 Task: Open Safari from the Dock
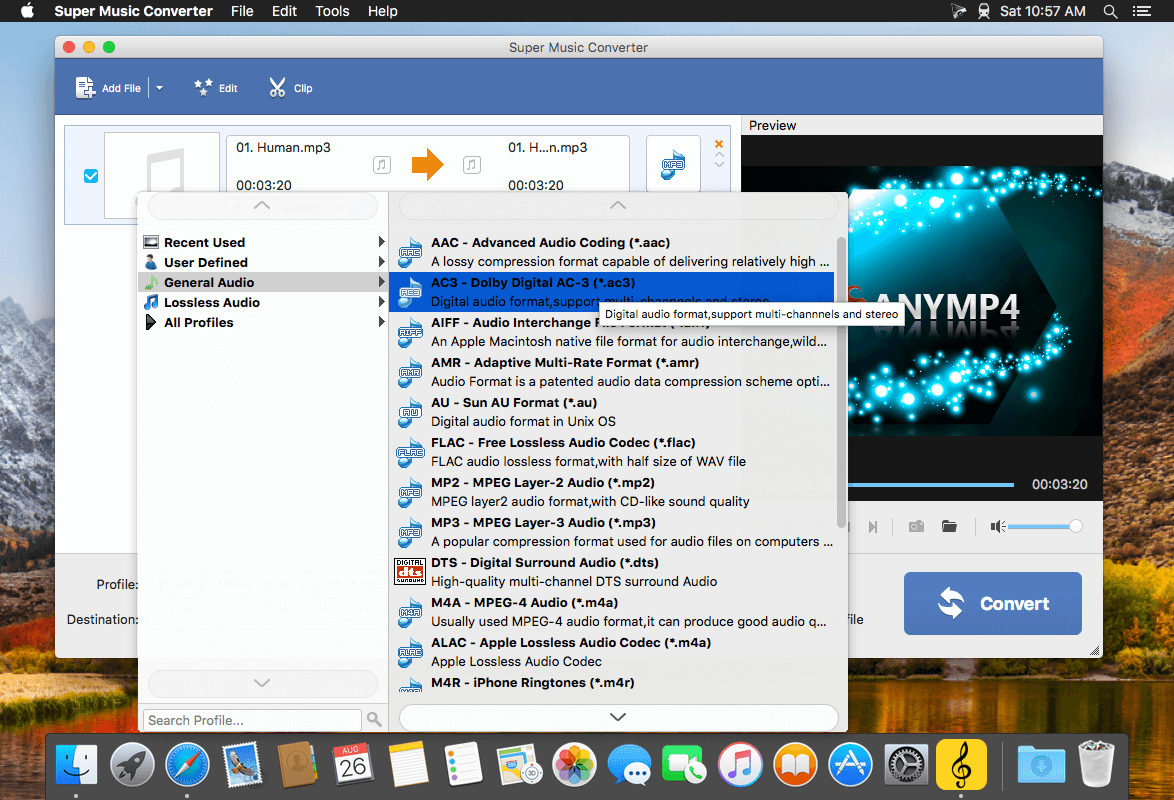tap(187, 765)
